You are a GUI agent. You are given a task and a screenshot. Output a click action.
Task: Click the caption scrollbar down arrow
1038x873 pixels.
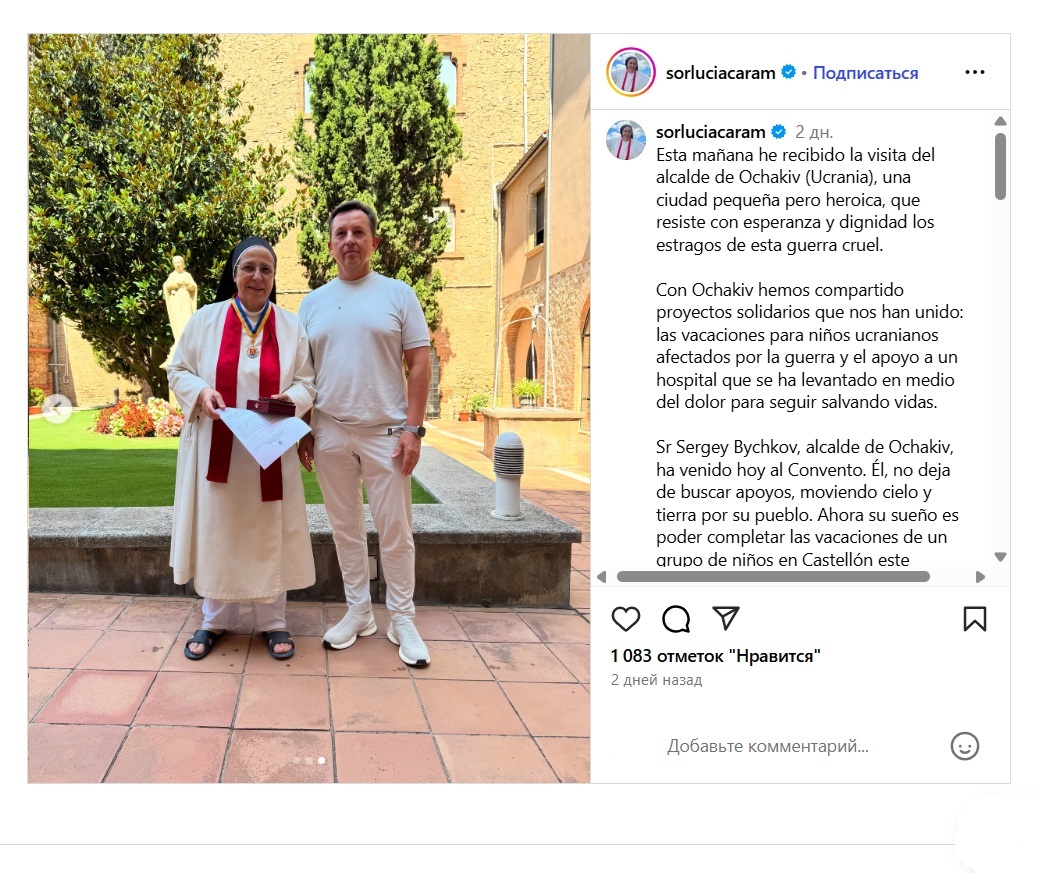pyautogui.click(x=1000, y=557)
